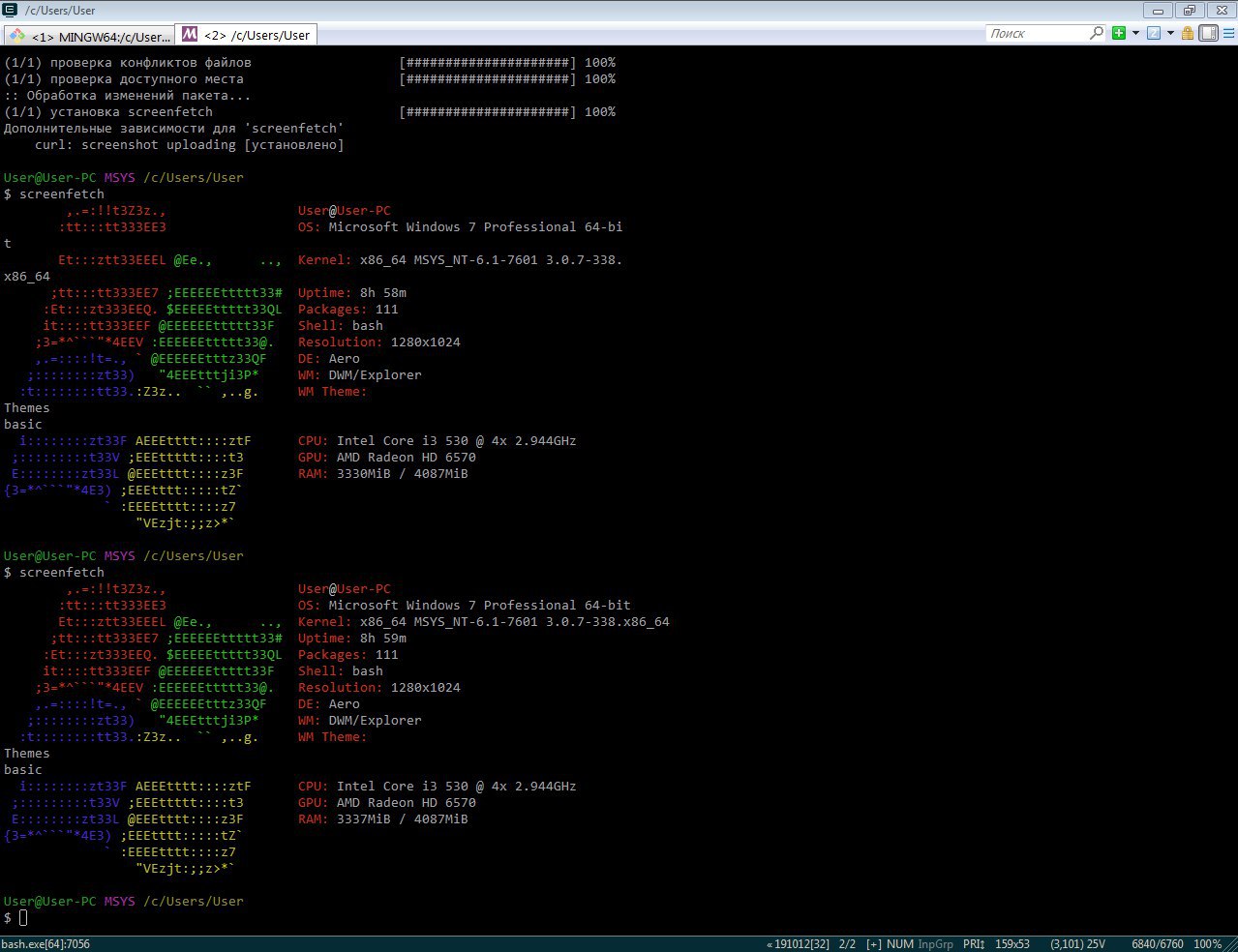
Task: Click 'curl: screenshot uploading [установлено]' line
Action: (190, 144)
